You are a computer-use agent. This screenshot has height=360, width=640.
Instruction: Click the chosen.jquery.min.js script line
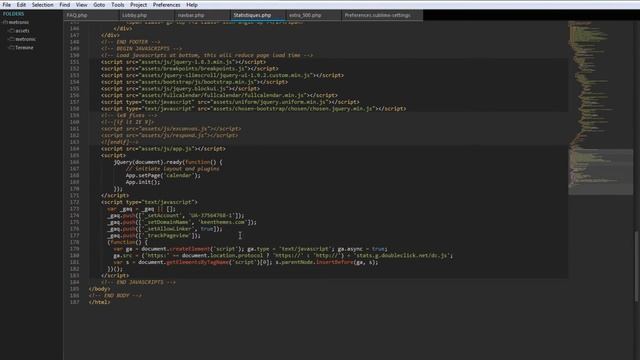(x=253, y=109)
